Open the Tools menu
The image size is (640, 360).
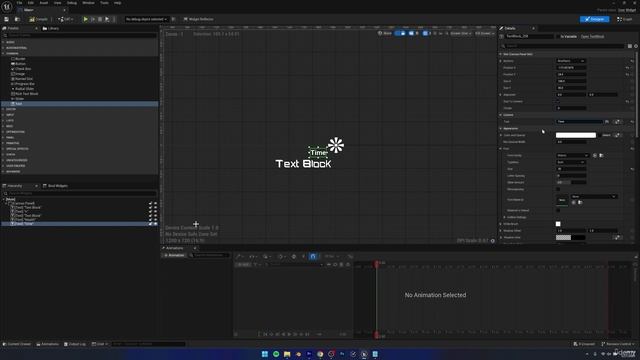click(x=104, y=3)
